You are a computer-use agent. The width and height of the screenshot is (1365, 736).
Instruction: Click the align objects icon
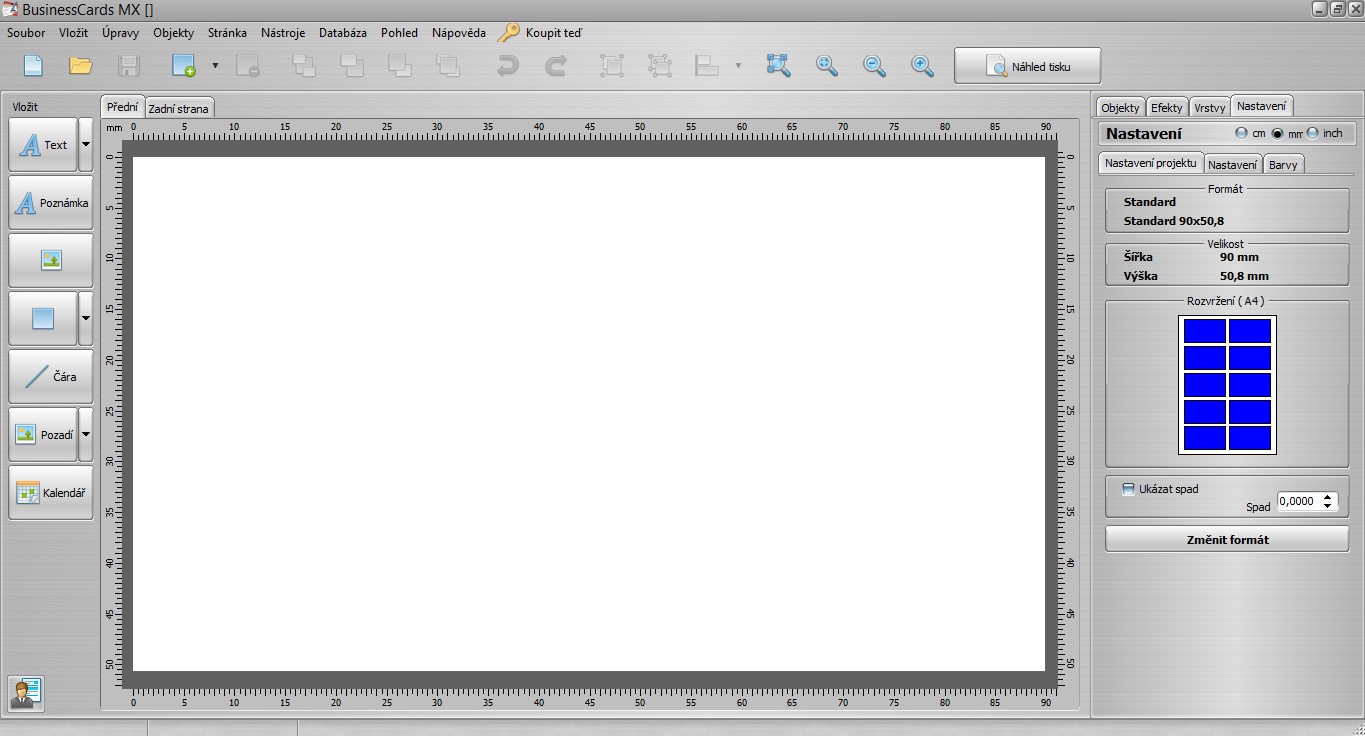coord(707,66)
